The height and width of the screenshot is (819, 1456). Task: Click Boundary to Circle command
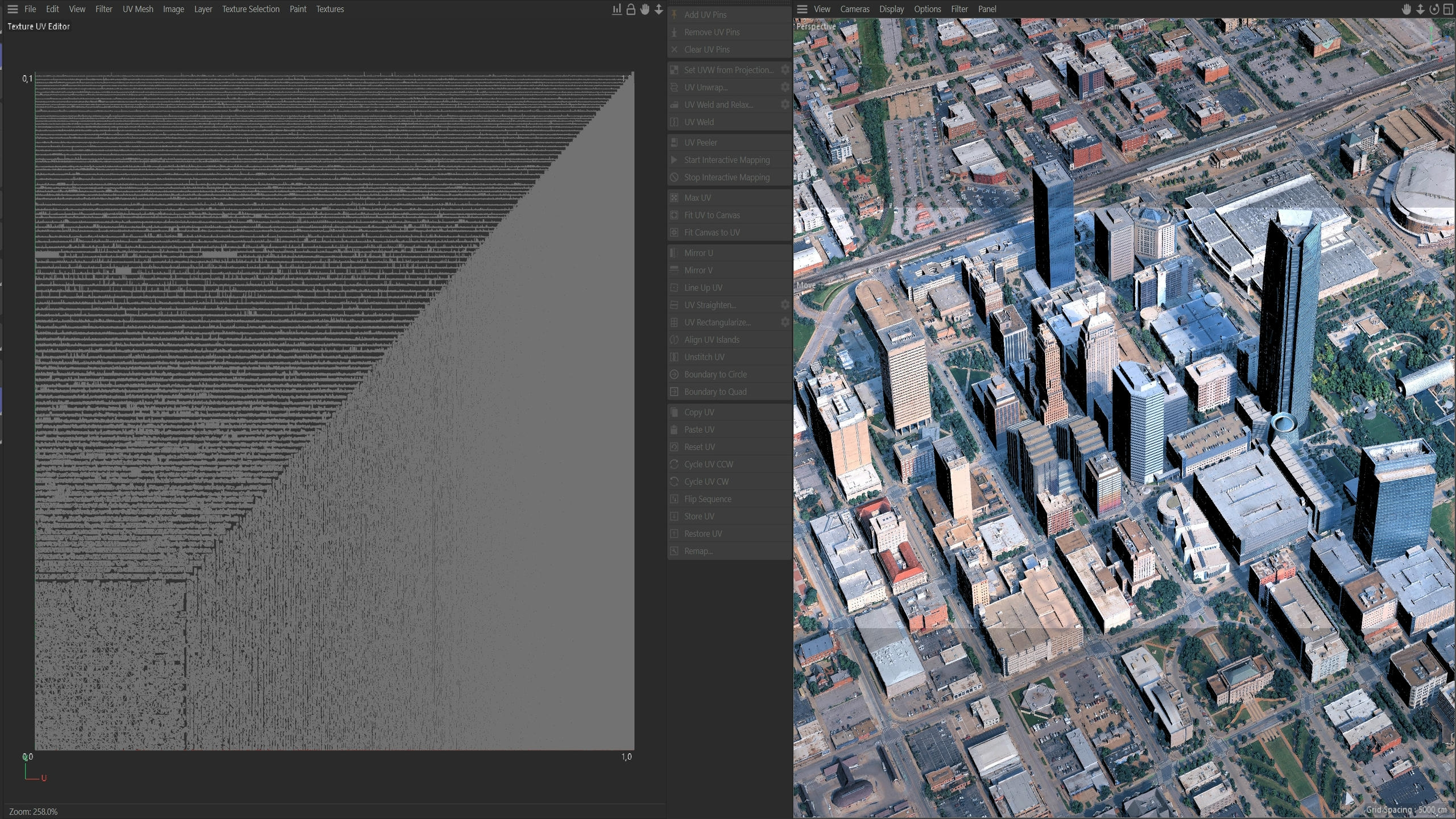[729, 374]
